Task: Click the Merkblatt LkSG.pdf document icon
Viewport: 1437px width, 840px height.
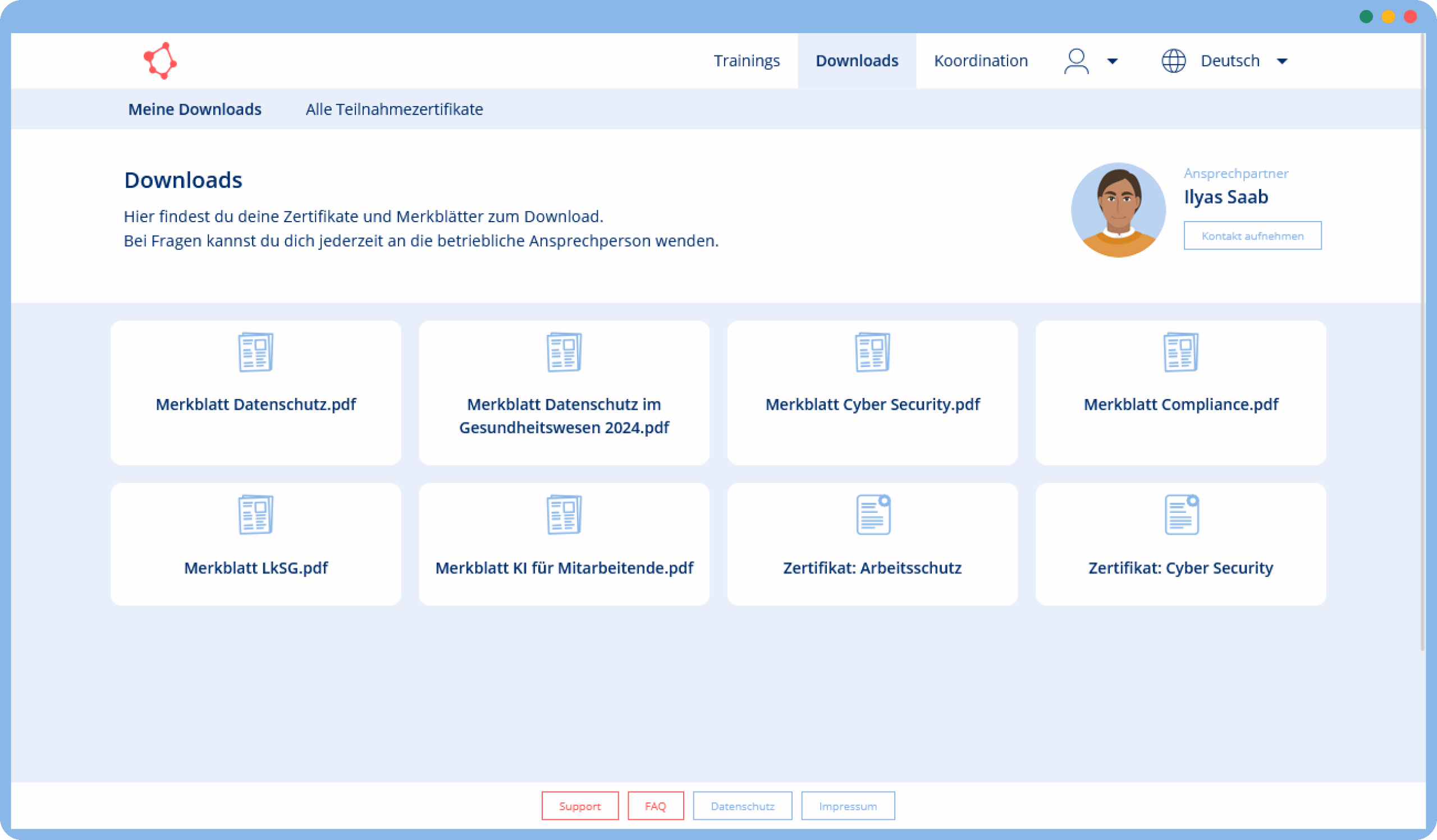Action: (x=255, y=515)
